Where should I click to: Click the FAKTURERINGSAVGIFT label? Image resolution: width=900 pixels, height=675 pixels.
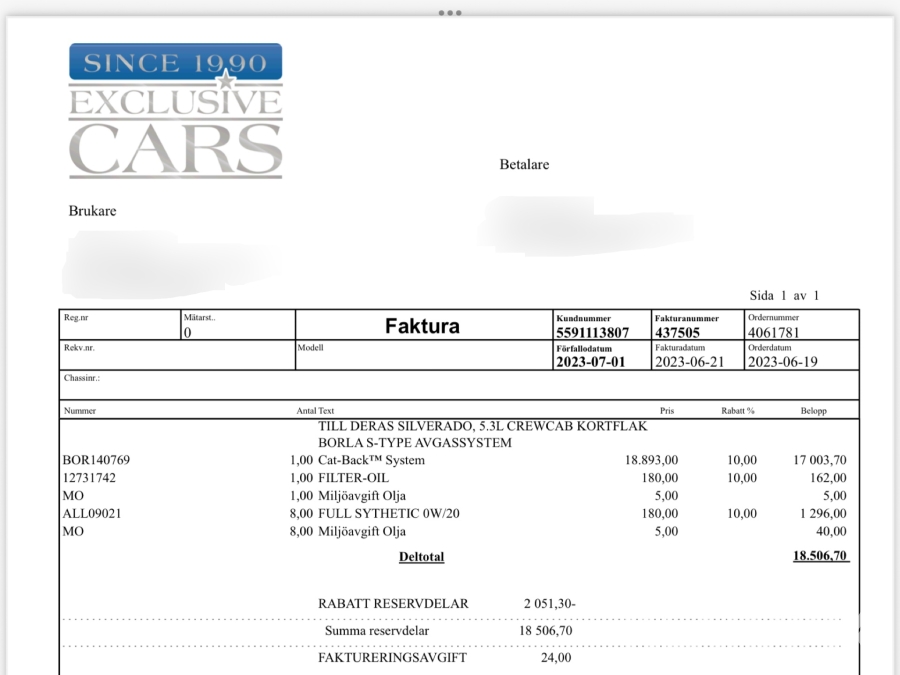pos(392,658)
